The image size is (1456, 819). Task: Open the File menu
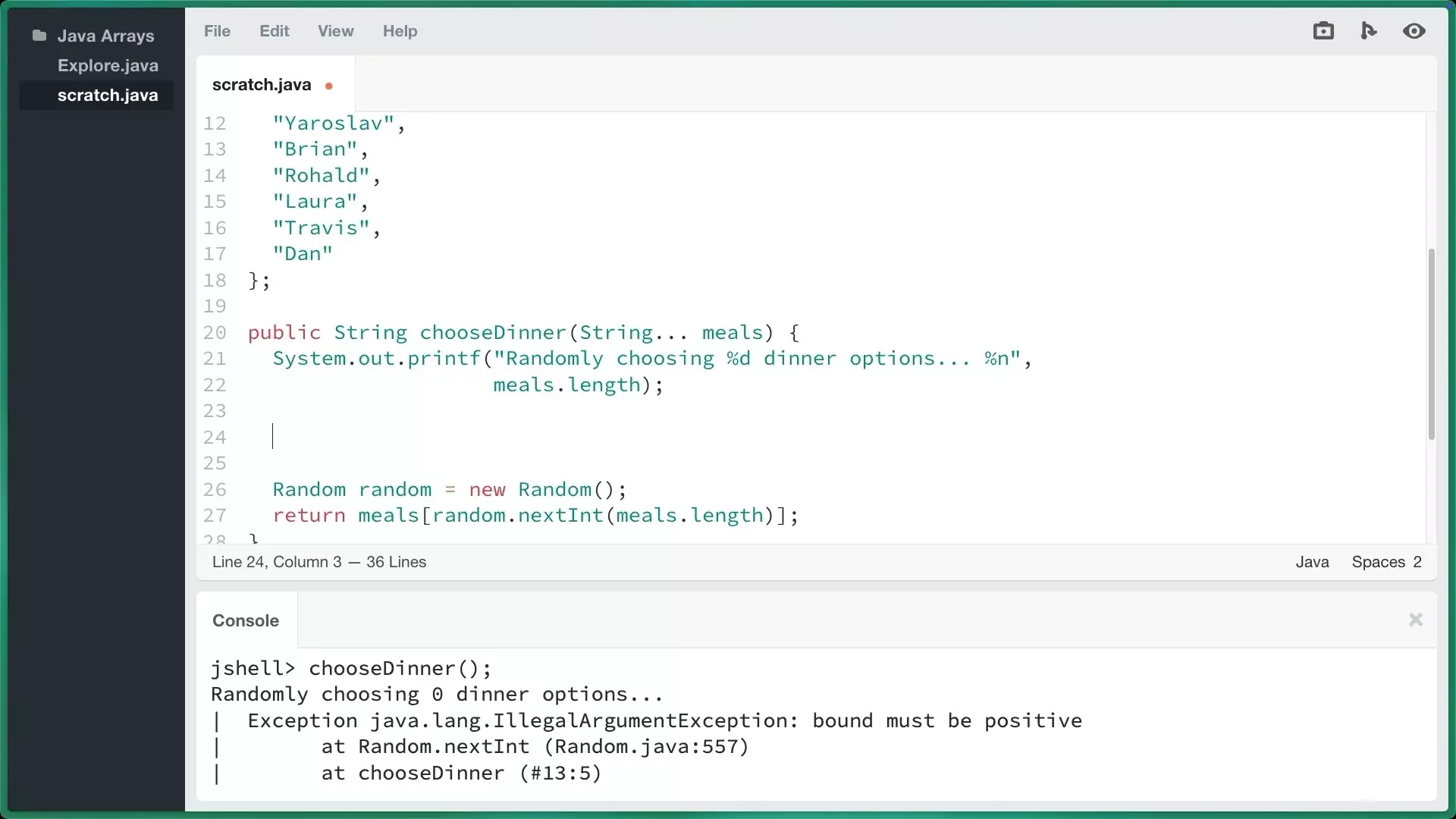[x=217, y=31]
